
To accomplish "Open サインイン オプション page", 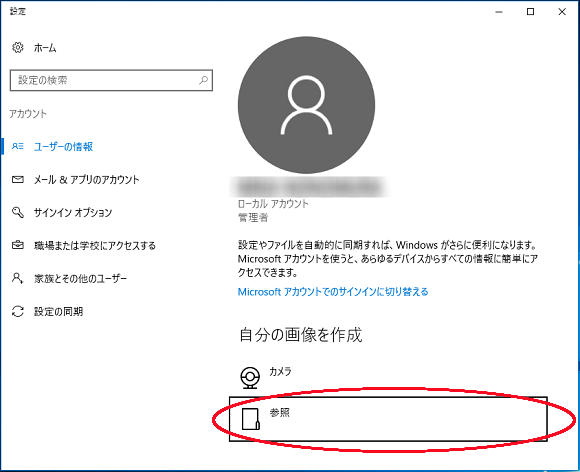I will click(73, 212).
